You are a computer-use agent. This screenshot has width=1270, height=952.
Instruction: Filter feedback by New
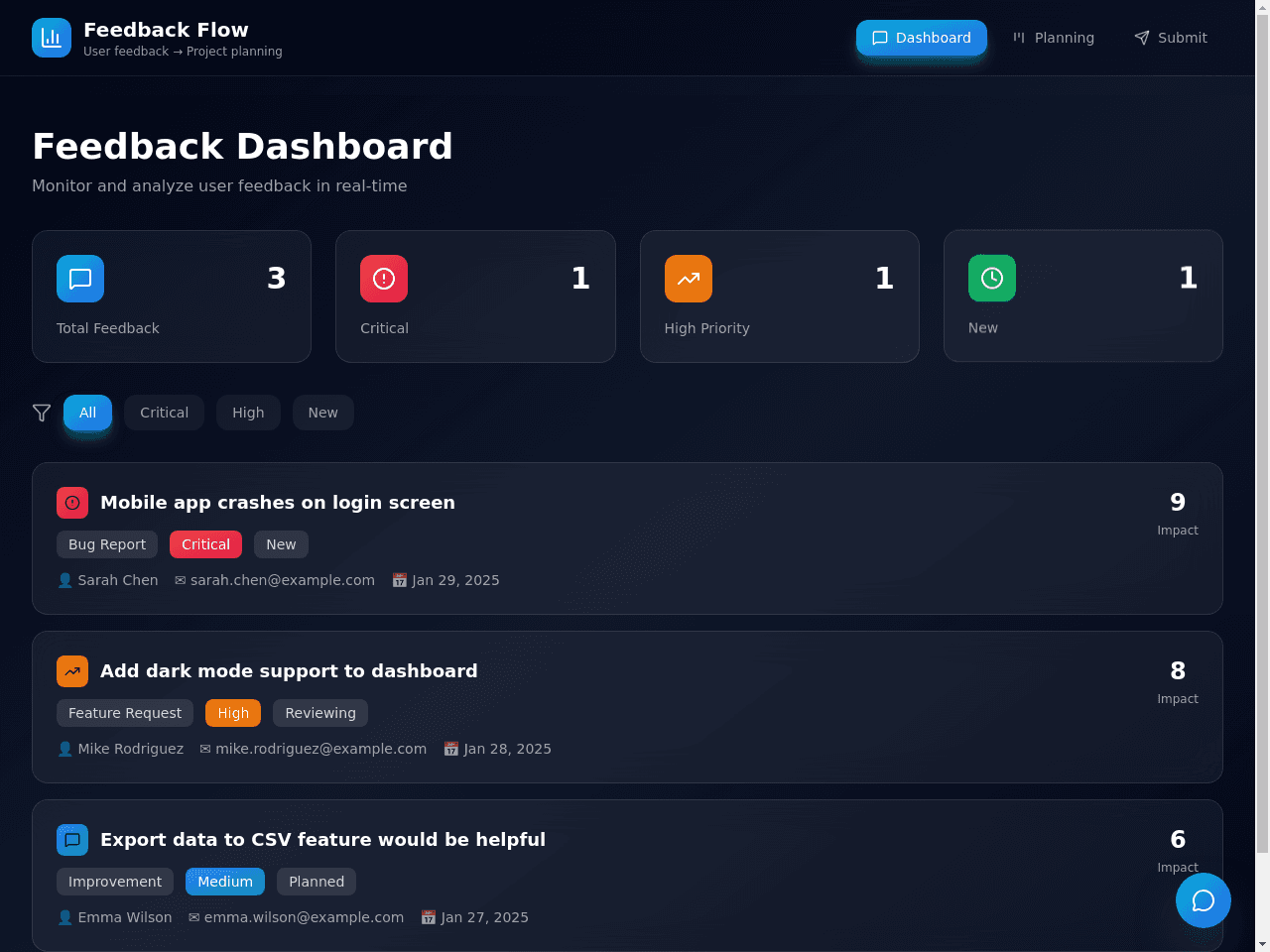tap(322, 413)
